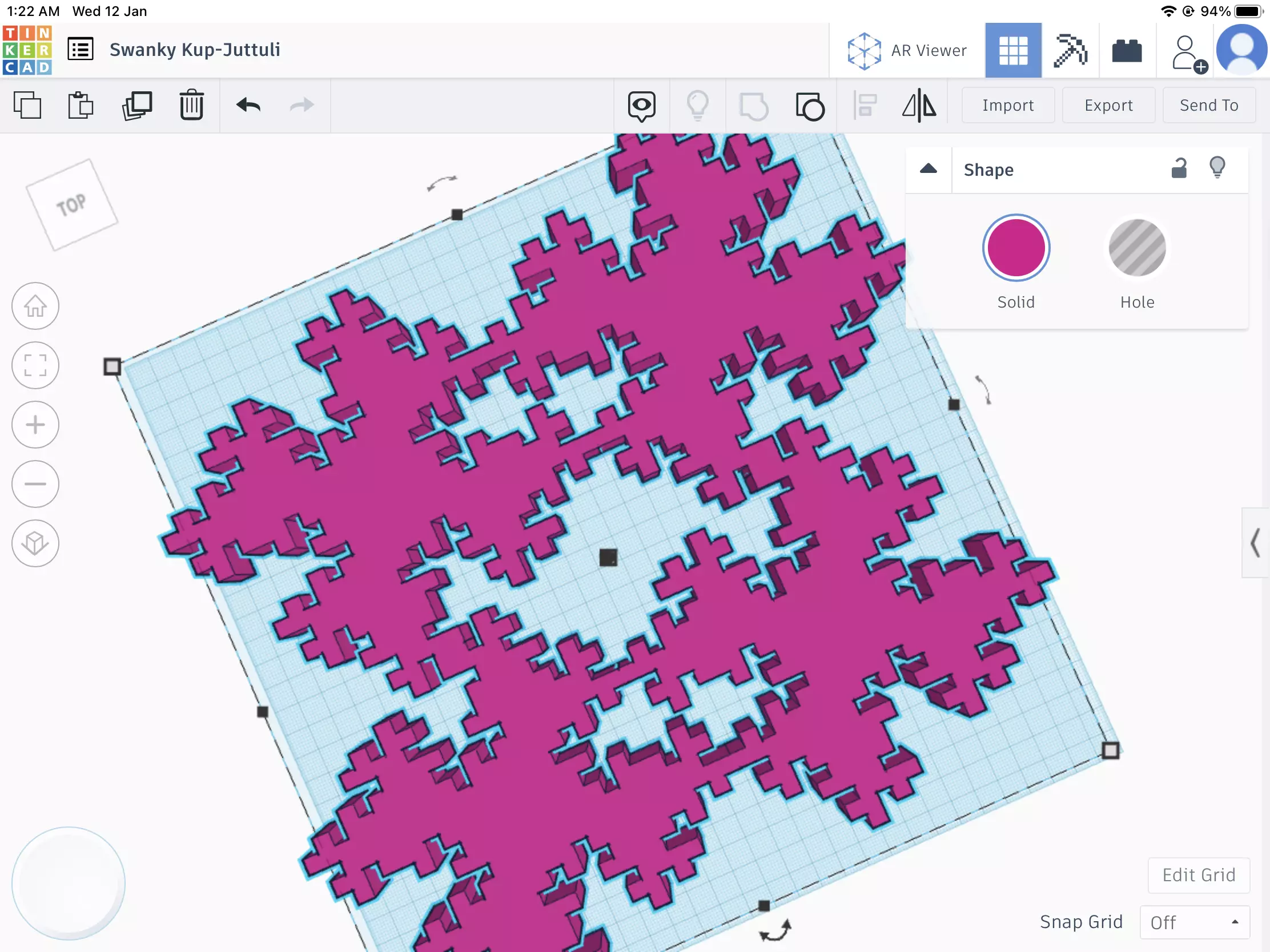Image resolution: width=1270 pixels, height=952 pixels.
Task: Switch to 3D design grid view tab
Action: coord(1014,50)
